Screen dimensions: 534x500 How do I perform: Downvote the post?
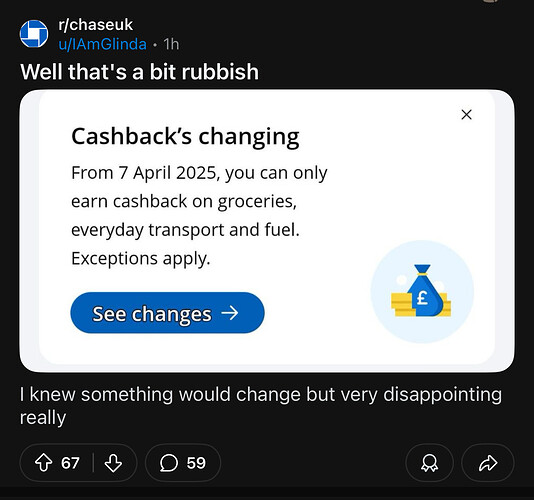pos(113,463)
